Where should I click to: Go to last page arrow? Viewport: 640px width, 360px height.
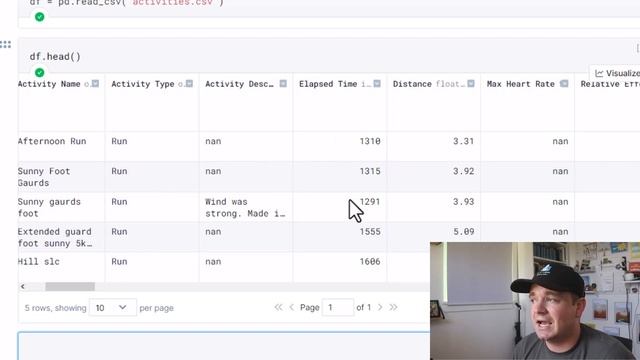[x=393, y=307]
